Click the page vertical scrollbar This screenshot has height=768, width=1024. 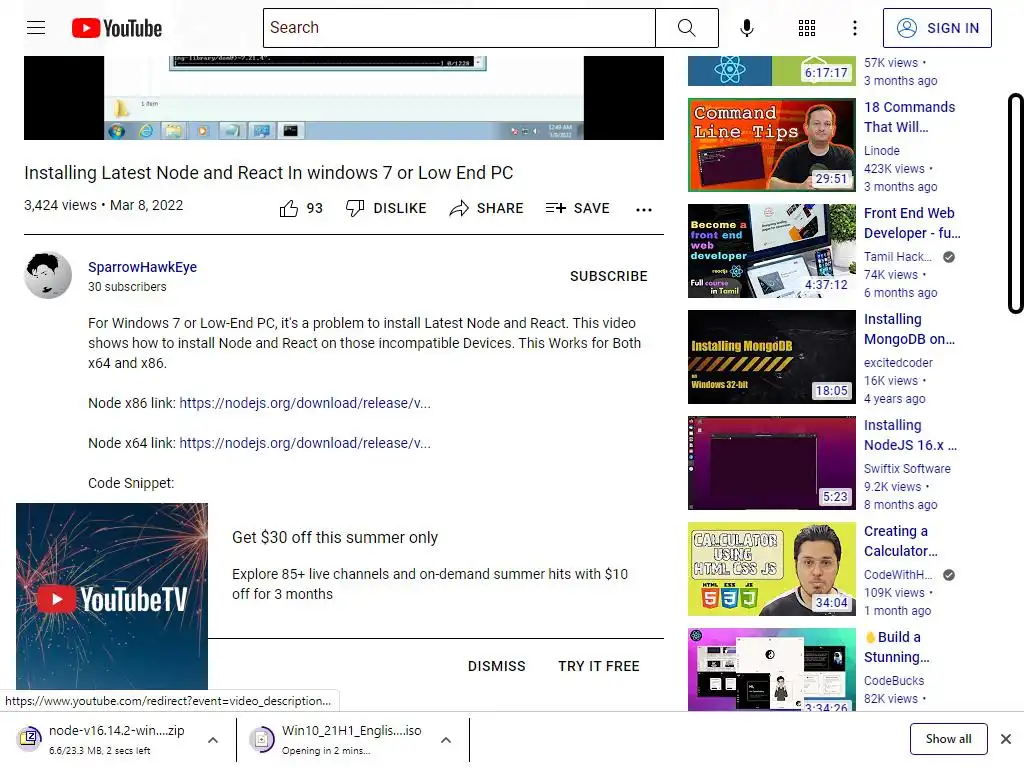(x=1015, y=203)
